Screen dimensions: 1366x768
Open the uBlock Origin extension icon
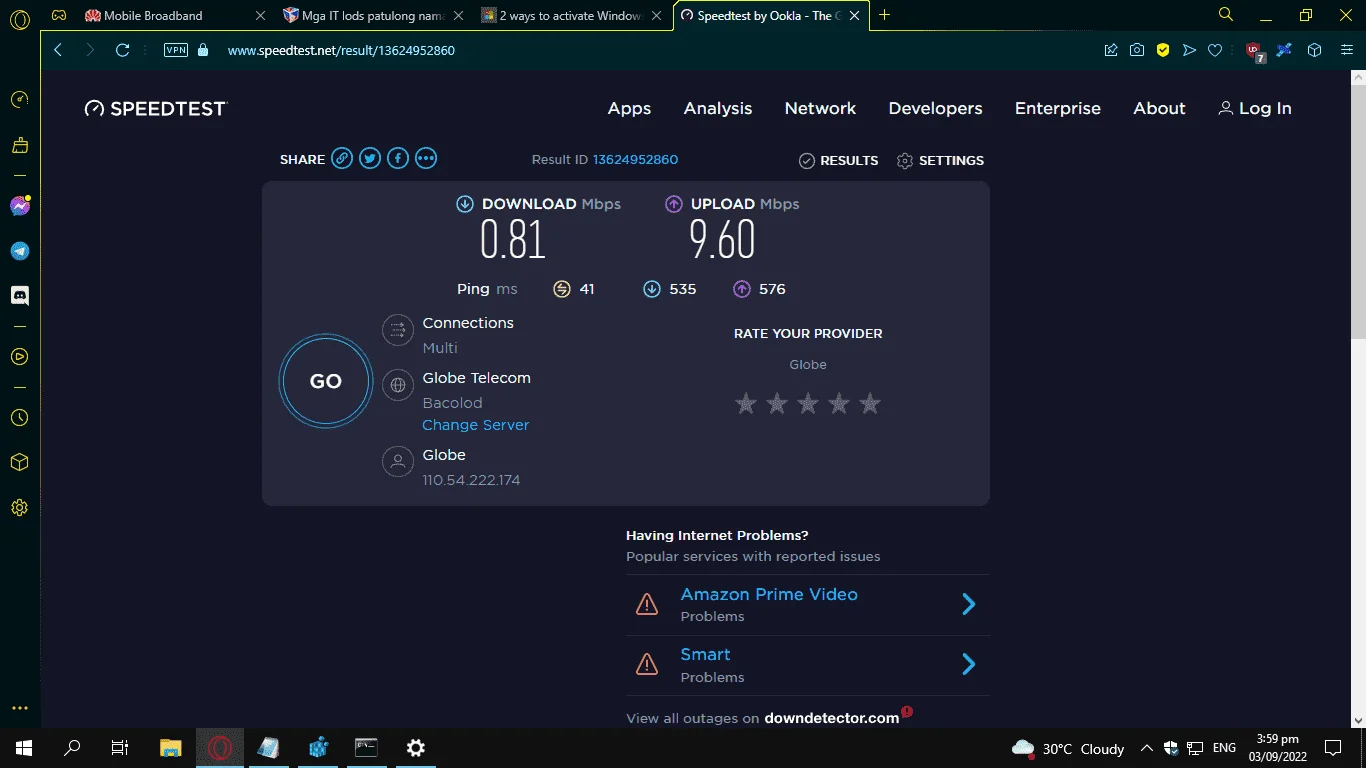[1255, 51]
